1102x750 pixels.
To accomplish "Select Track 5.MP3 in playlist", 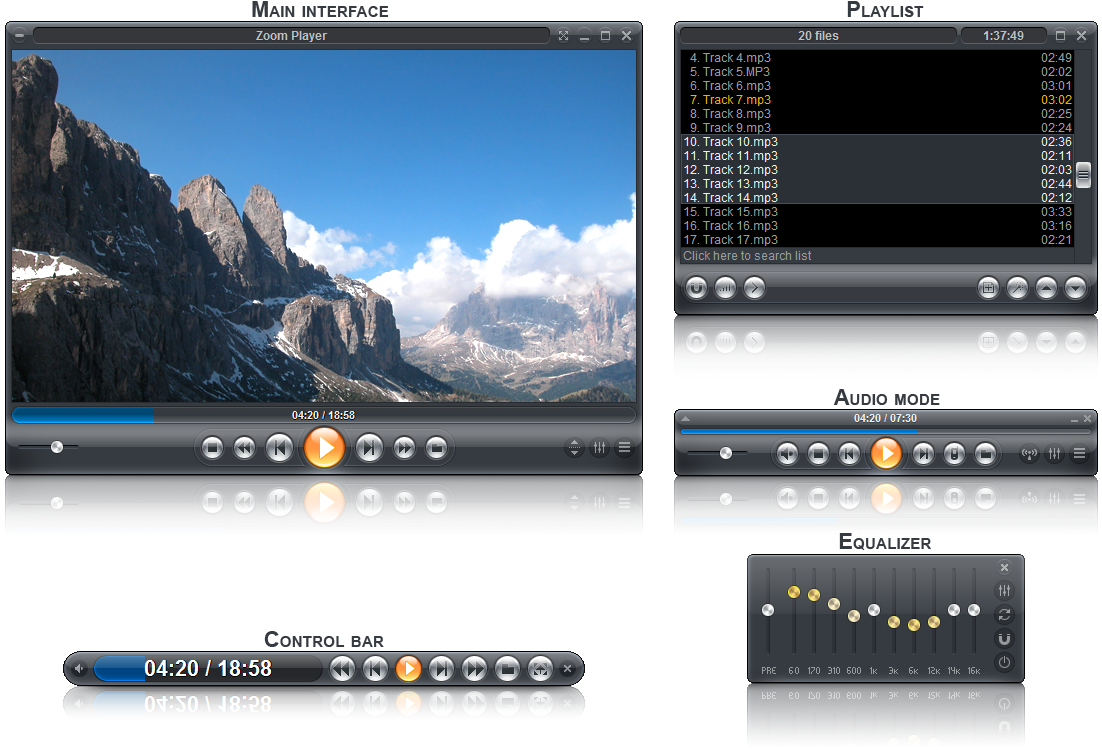I will [877, 72].
